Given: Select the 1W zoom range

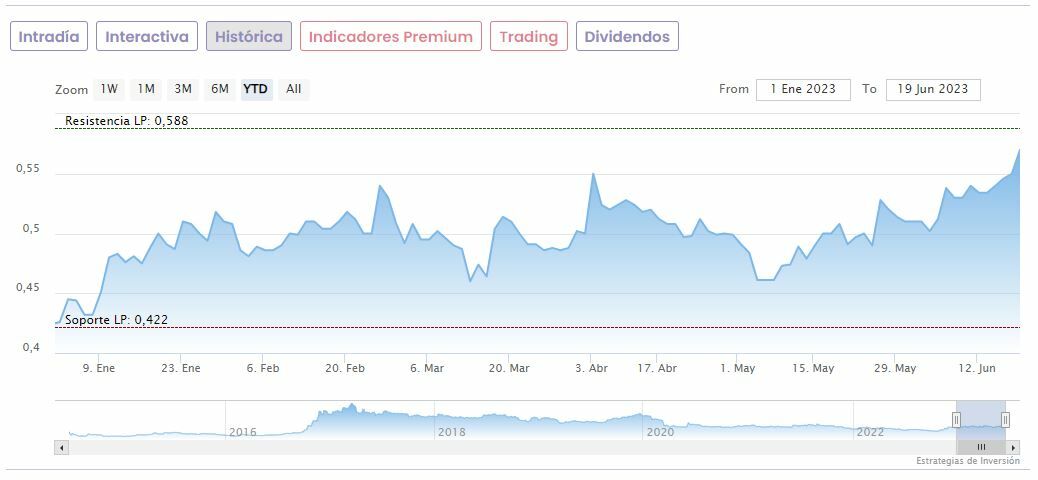Looking at the screenshot, I should point(109,89).
